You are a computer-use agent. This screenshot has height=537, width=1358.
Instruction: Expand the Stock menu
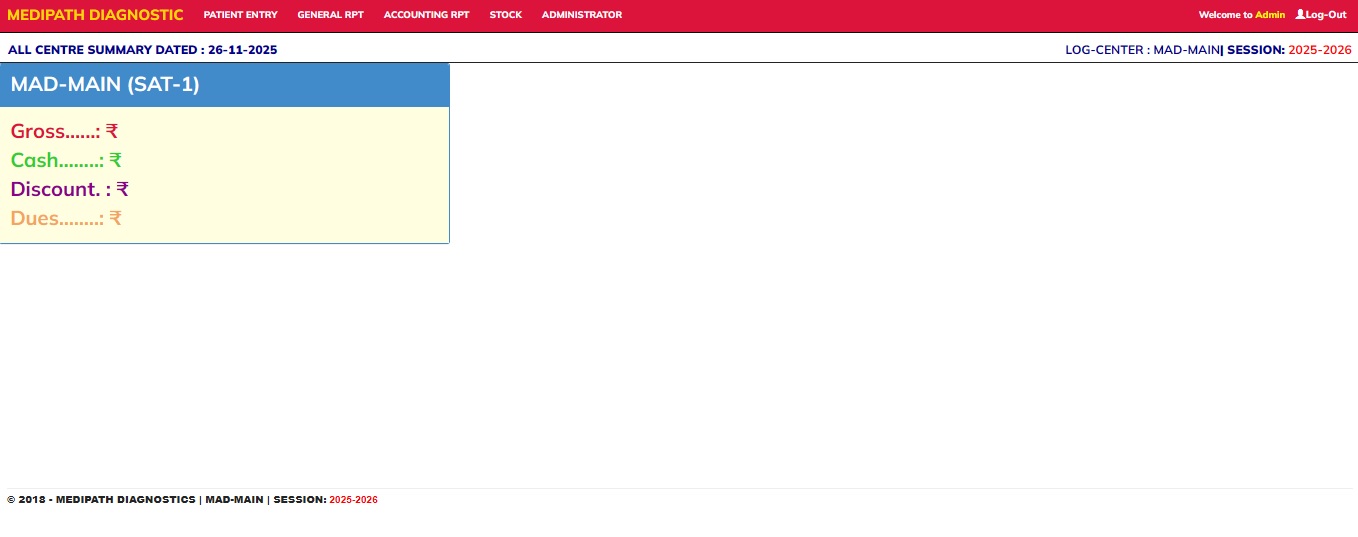point(505,15)
